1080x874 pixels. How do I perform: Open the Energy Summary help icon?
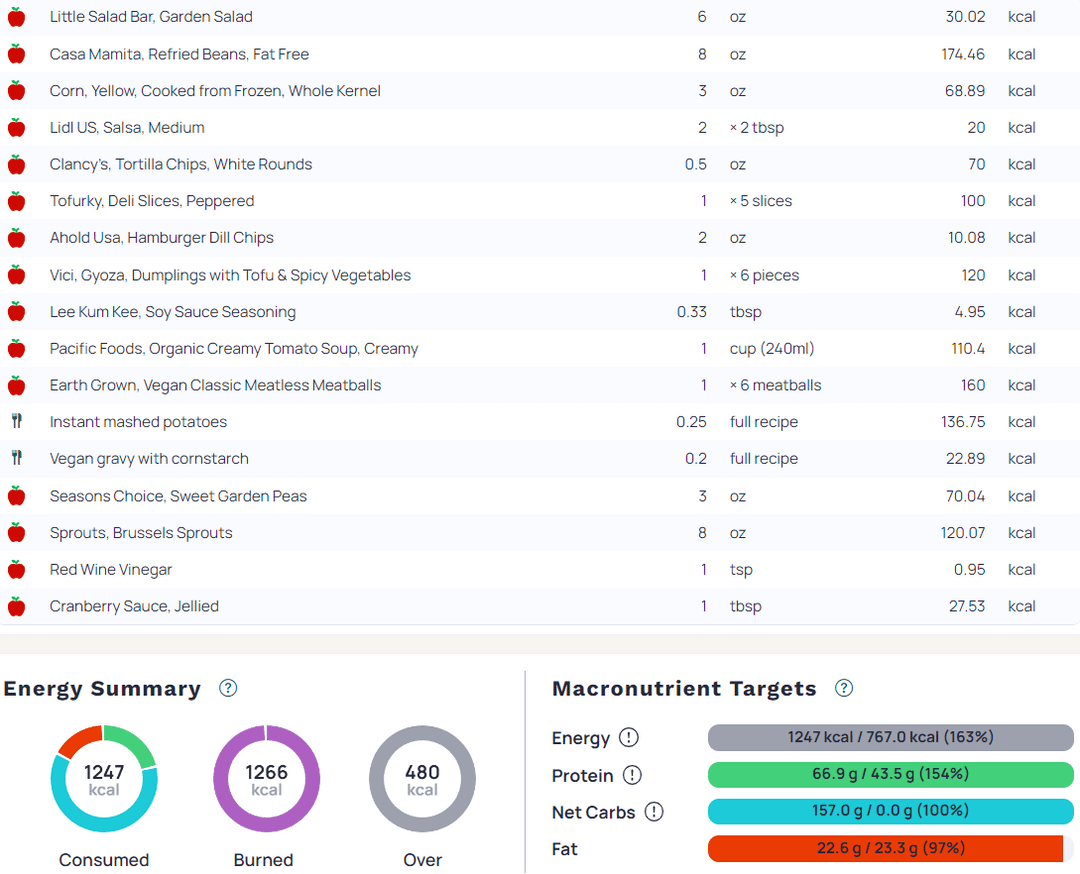pos(228,688)
